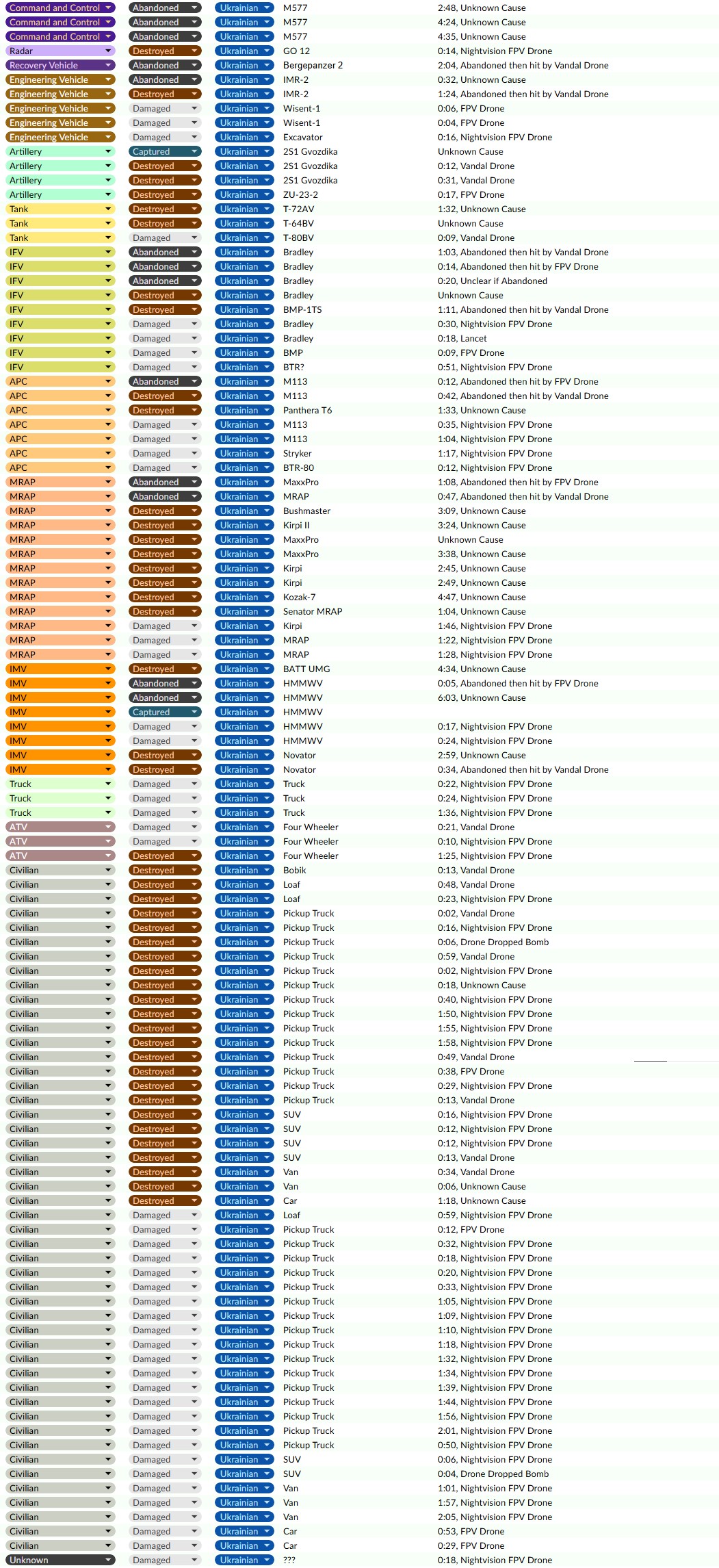Open Damaged status dropdown in T-80BV row
Image resolution: width=719 pixels, height=1568 pixels.
(x=165, y=238)
